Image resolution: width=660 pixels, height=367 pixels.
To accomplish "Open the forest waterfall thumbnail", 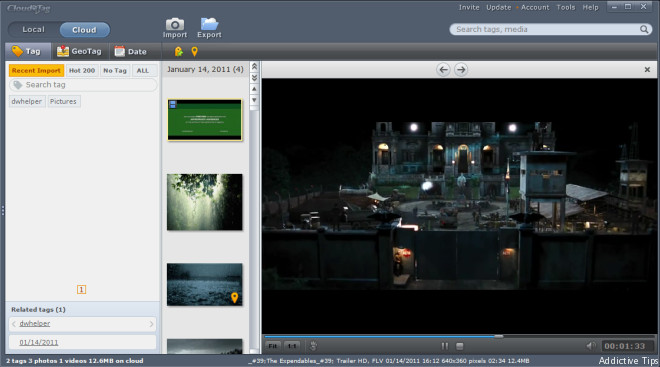I will click(x=205, y=202).
